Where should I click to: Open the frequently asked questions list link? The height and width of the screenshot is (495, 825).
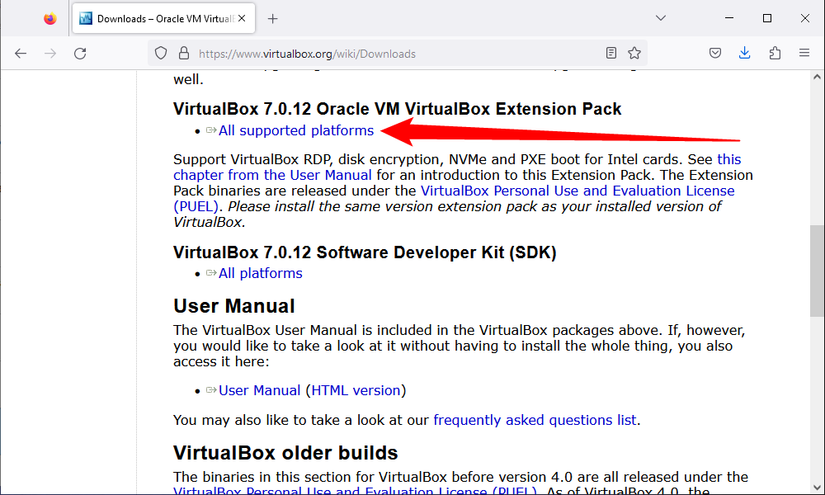pyautogui.click(x=535, y=420)
